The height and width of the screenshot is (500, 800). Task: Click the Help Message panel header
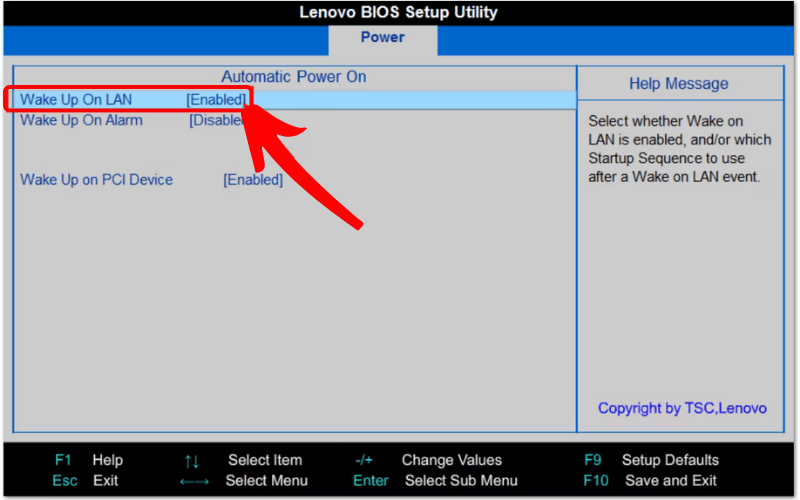pos(678,84)
